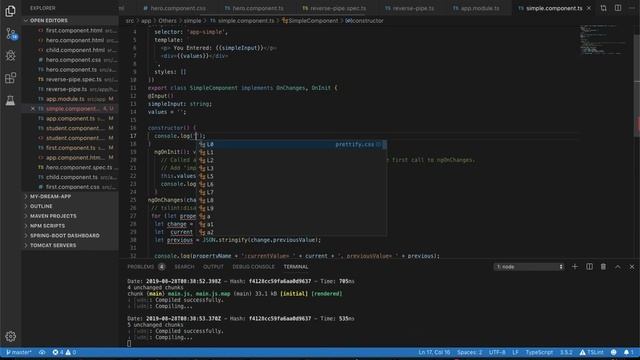Select TypeScript version 3.5.2 in status bar
The width and height of the screenshot is (640, 360).
pyautogui.click(x=566, y=352)
